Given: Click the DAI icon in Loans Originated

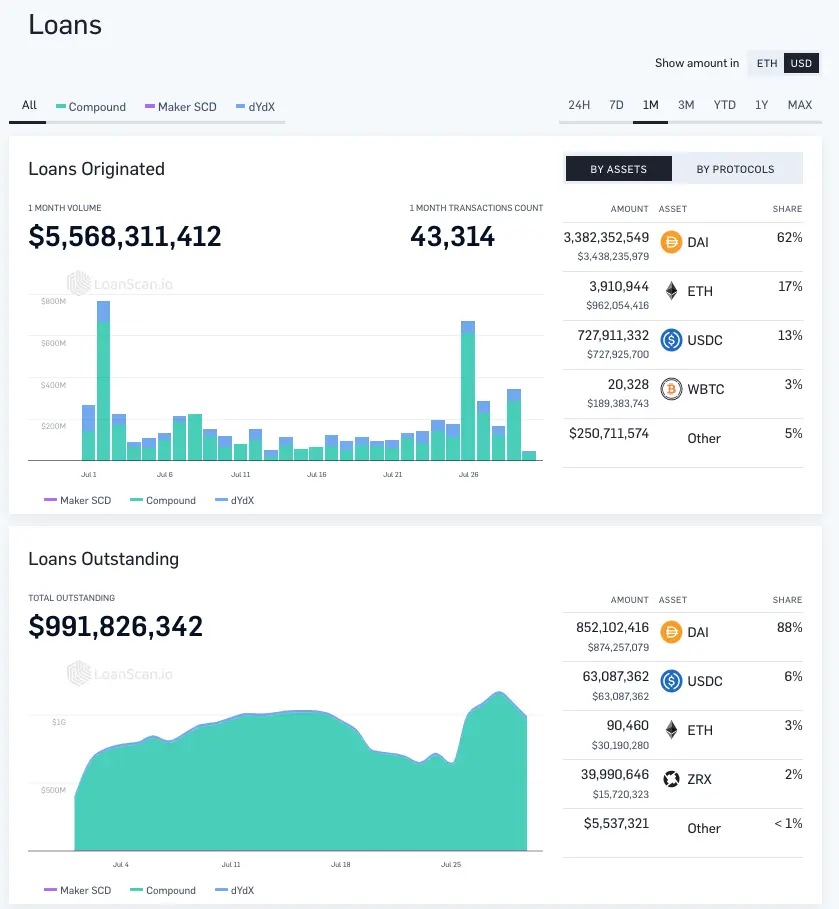Looking at the screenshot, I should coord(671,242).
